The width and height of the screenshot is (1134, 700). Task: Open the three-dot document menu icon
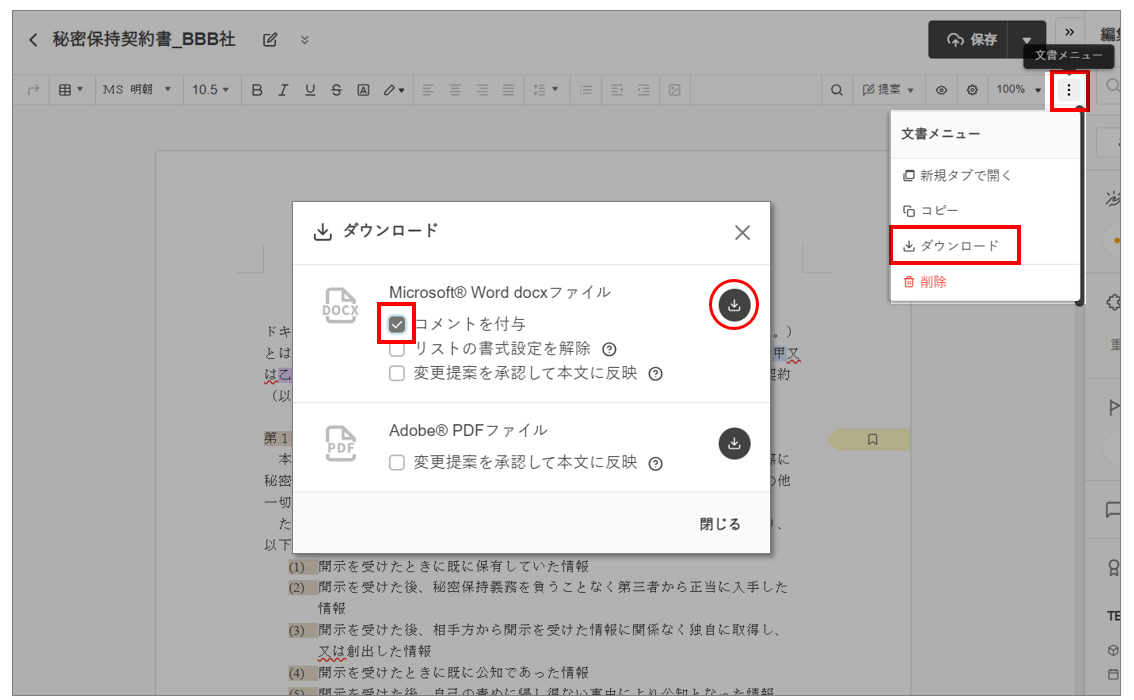[1069, 90]
